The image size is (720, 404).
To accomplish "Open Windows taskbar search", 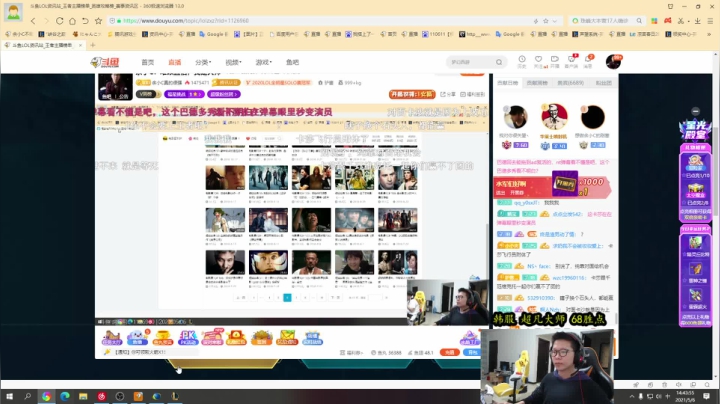I will pos(28,396).
